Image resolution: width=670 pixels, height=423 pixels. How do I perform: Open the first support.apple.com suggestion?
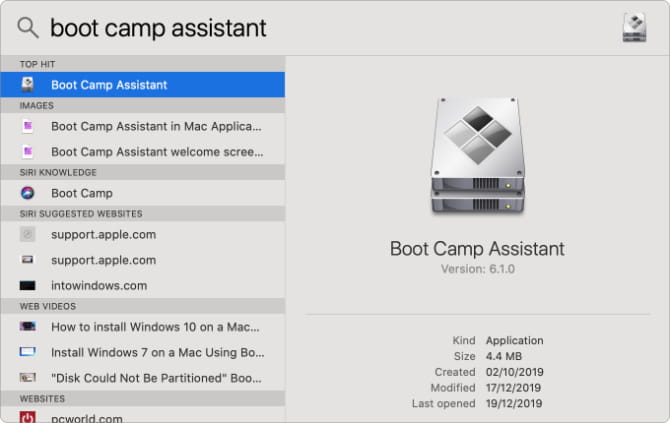tap(143, 235)
